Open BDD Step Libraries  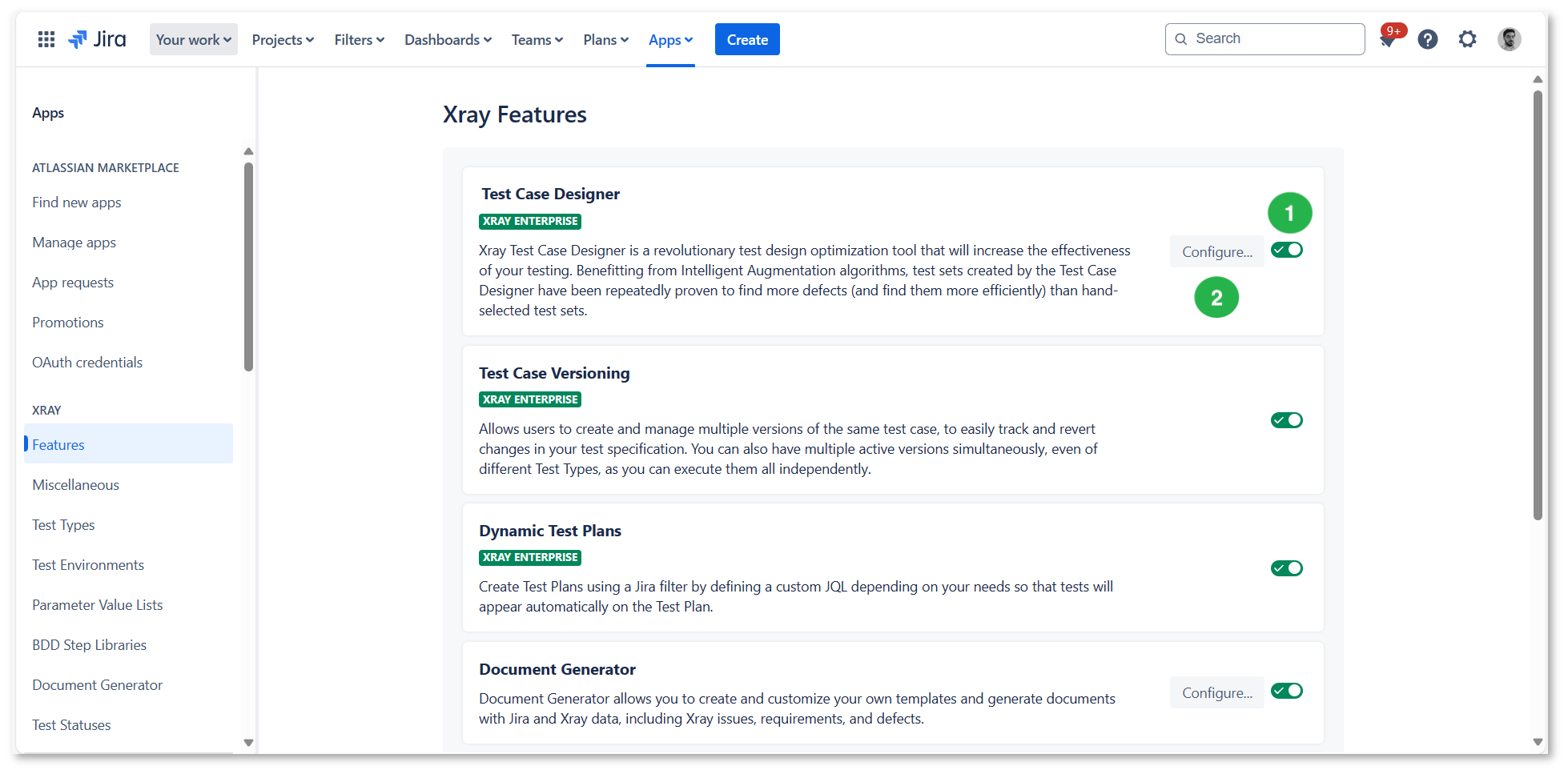coord(90,645)
